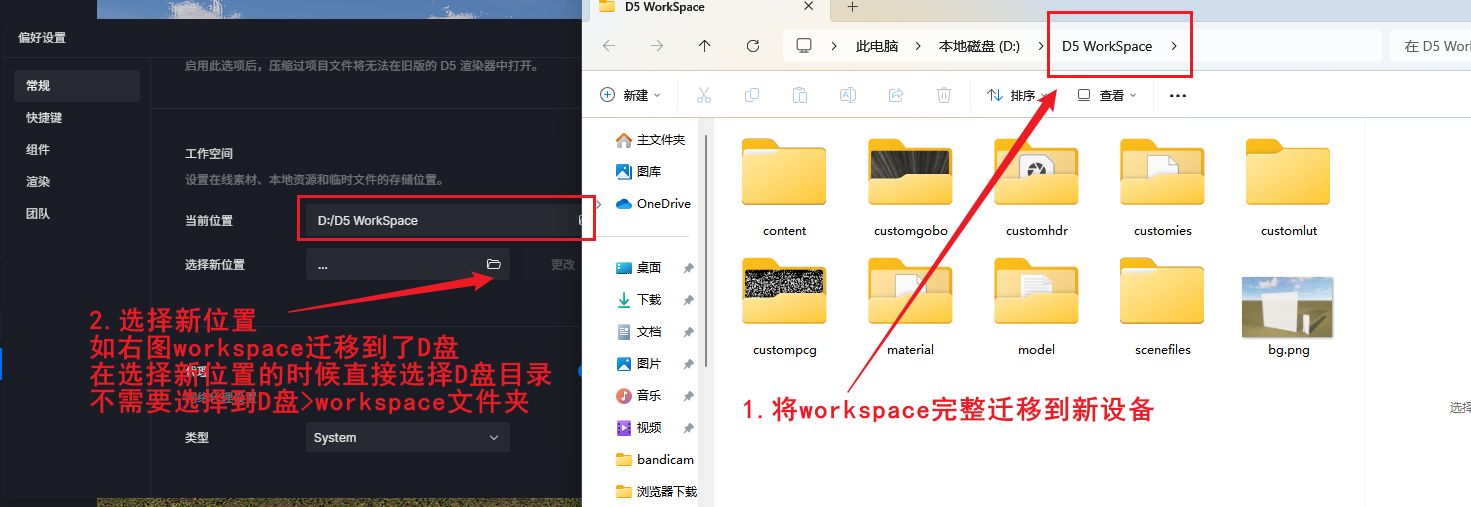Click the Back arrow in Explorer
The height and width of the screenshot is (507, 1471).
(x=609, y=46)
